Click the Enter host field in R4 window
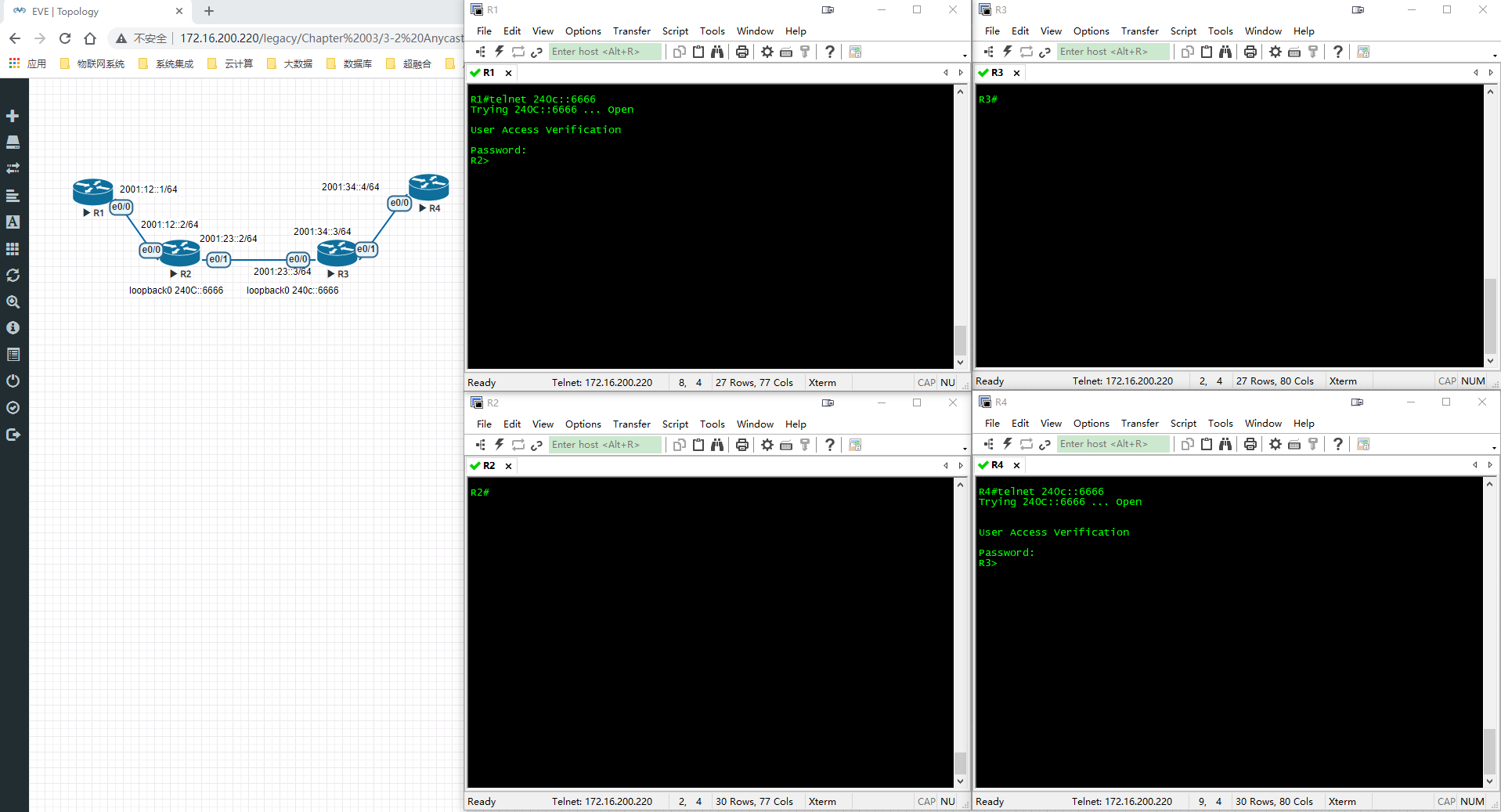The image size is (1501, 812). coord(1113,444)
